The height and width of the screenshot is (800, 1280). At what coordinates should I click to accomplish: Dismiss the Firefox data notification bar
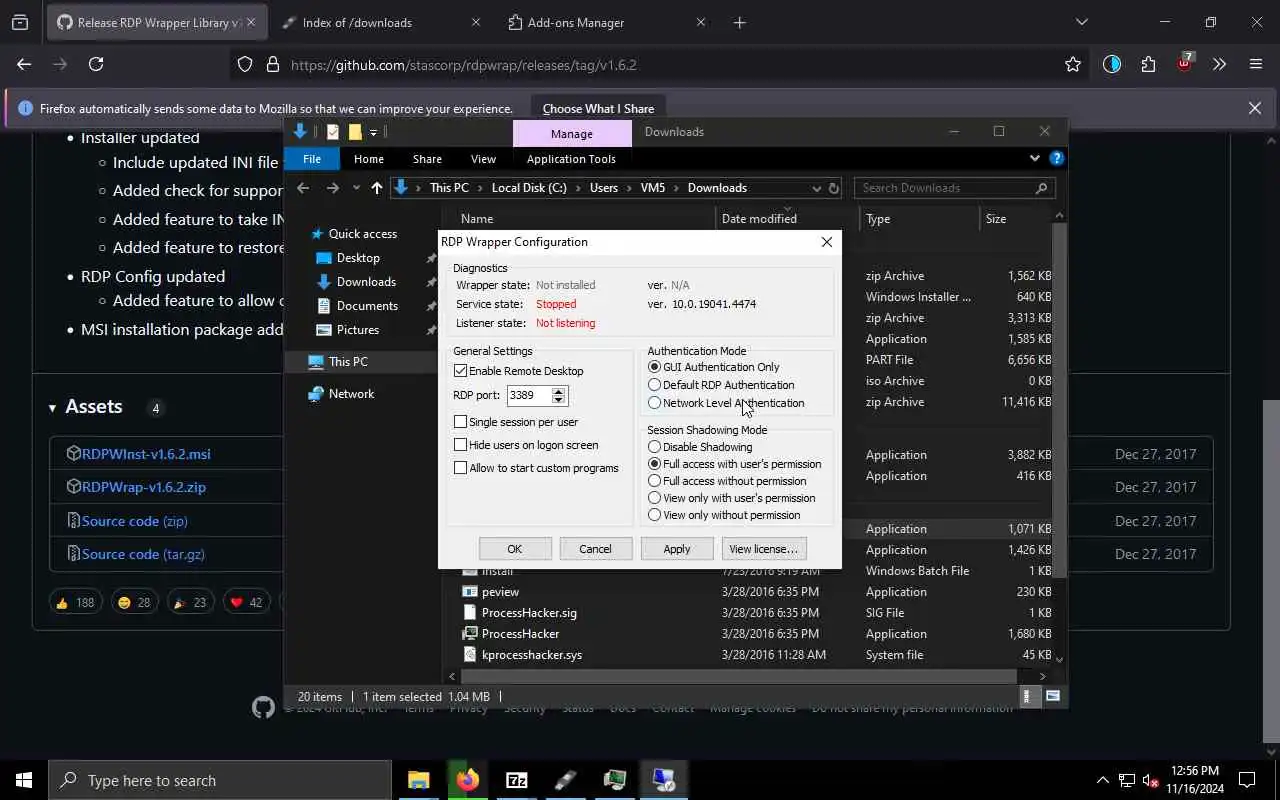1255,108
